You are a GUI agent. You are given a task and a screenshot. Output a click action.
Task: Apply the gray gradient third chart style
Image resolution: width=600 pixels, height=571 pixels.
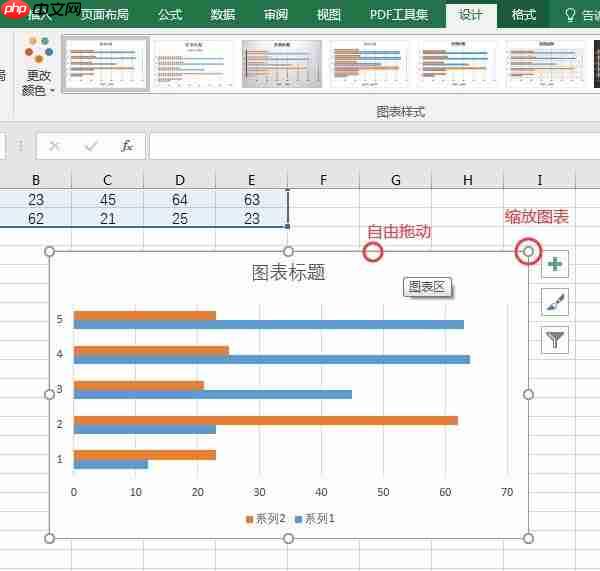pos(282,64)
